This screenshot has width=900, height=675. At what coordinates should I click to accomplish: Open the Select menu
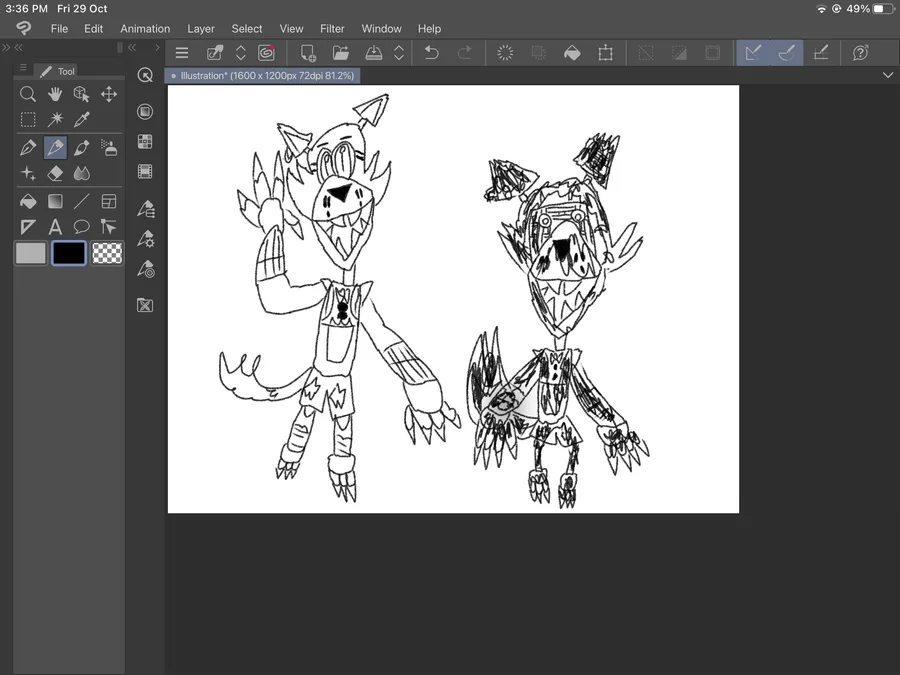247,29
